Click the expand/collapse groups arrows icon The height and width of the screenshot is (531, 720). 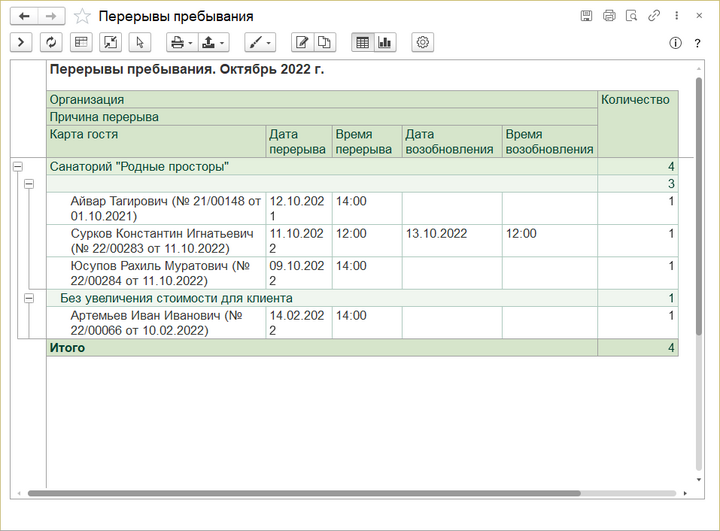[111, 42]
